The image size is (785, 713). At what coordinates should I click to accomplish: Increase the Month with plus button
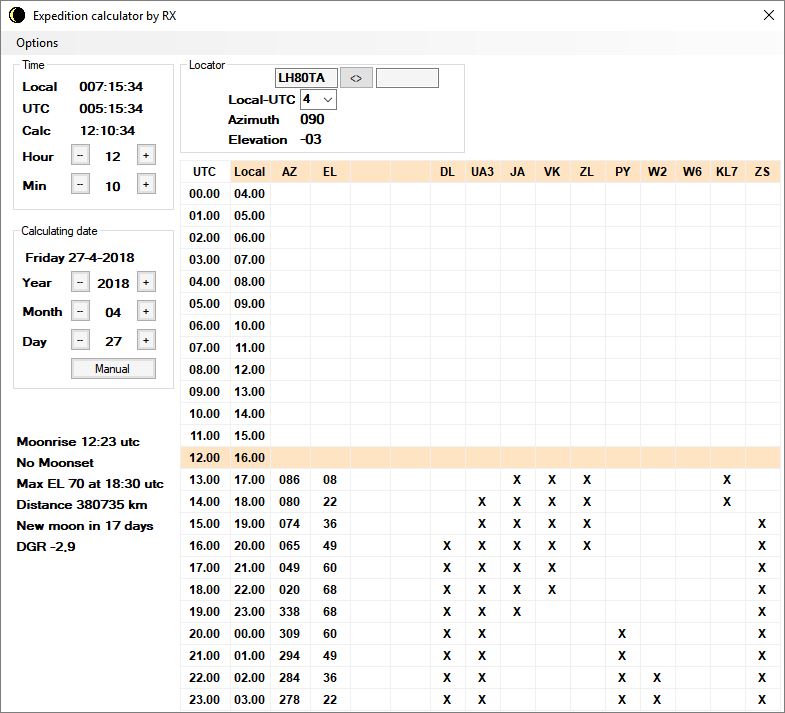coord(146,311)
